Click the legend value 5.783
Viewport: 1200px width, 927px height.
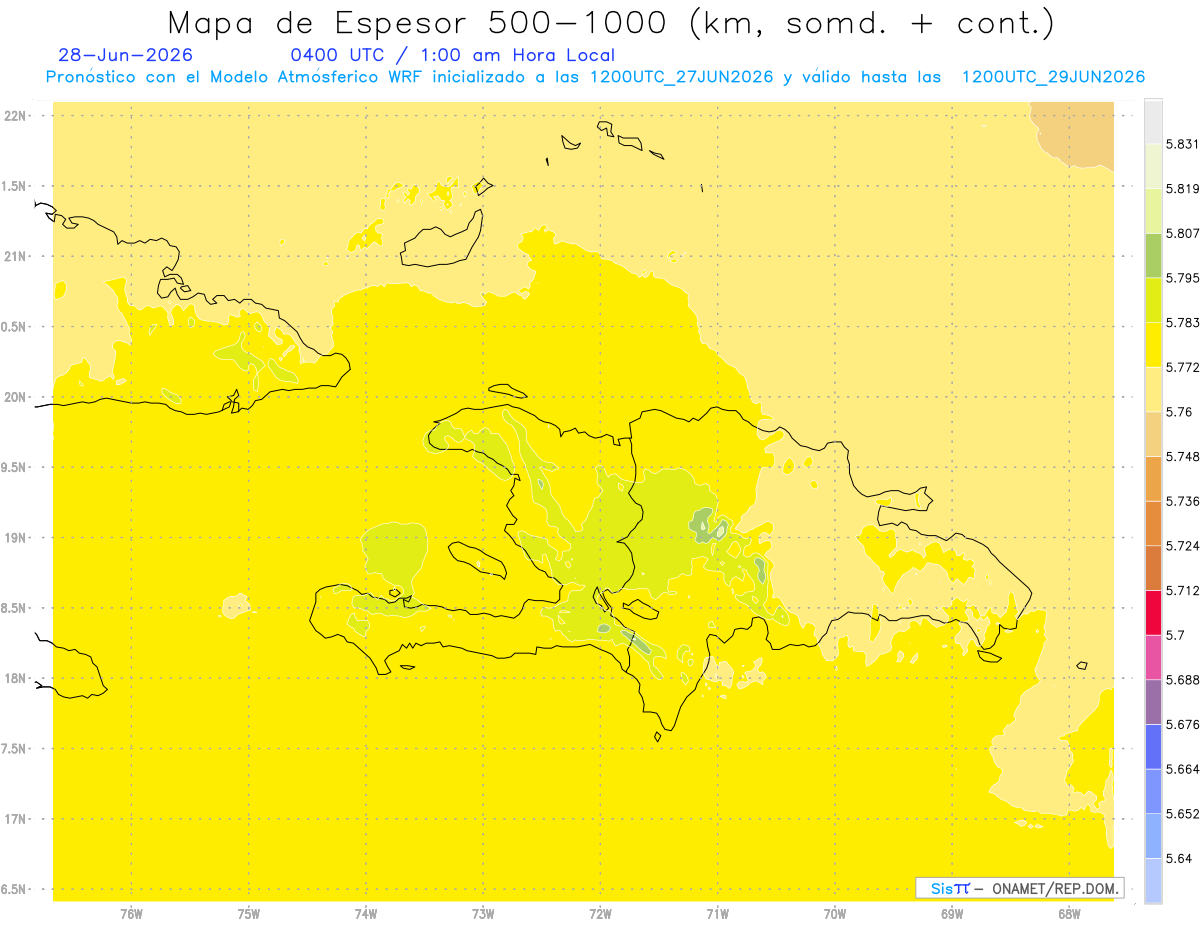pos(1183,322)
